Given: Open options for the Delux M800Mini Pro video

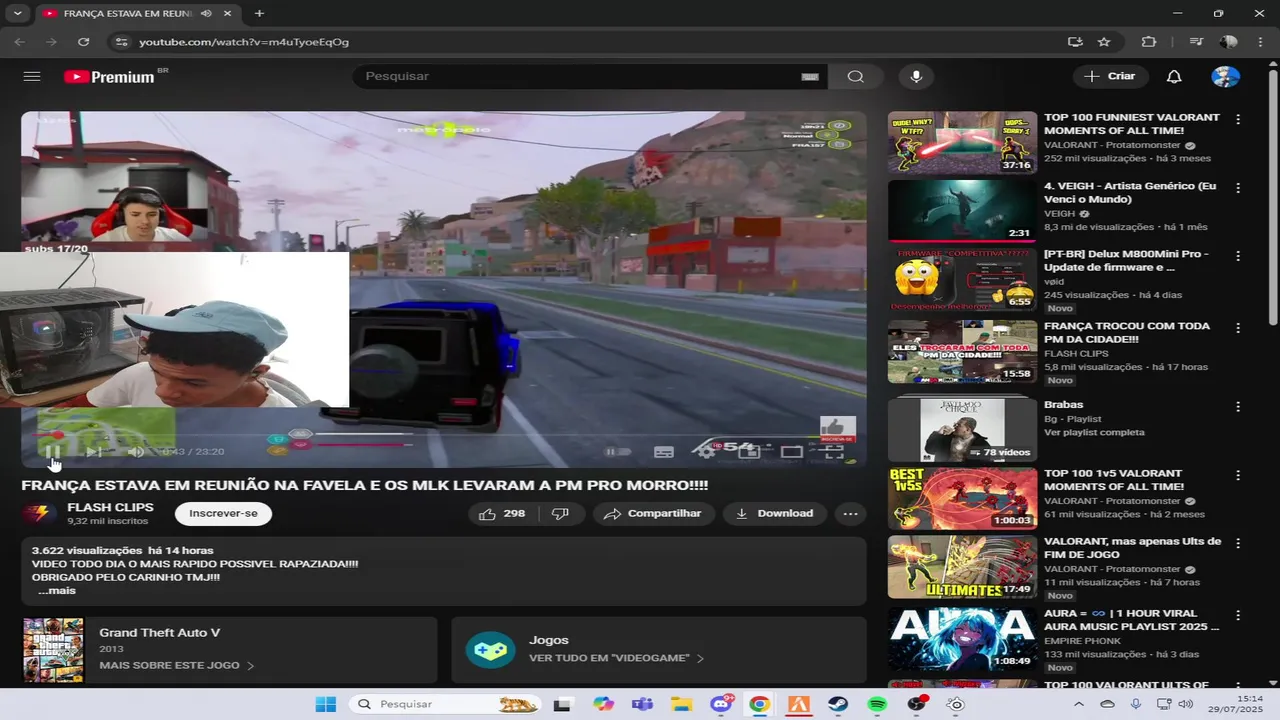Looking at the screenshot, I should click(1238, 256).
